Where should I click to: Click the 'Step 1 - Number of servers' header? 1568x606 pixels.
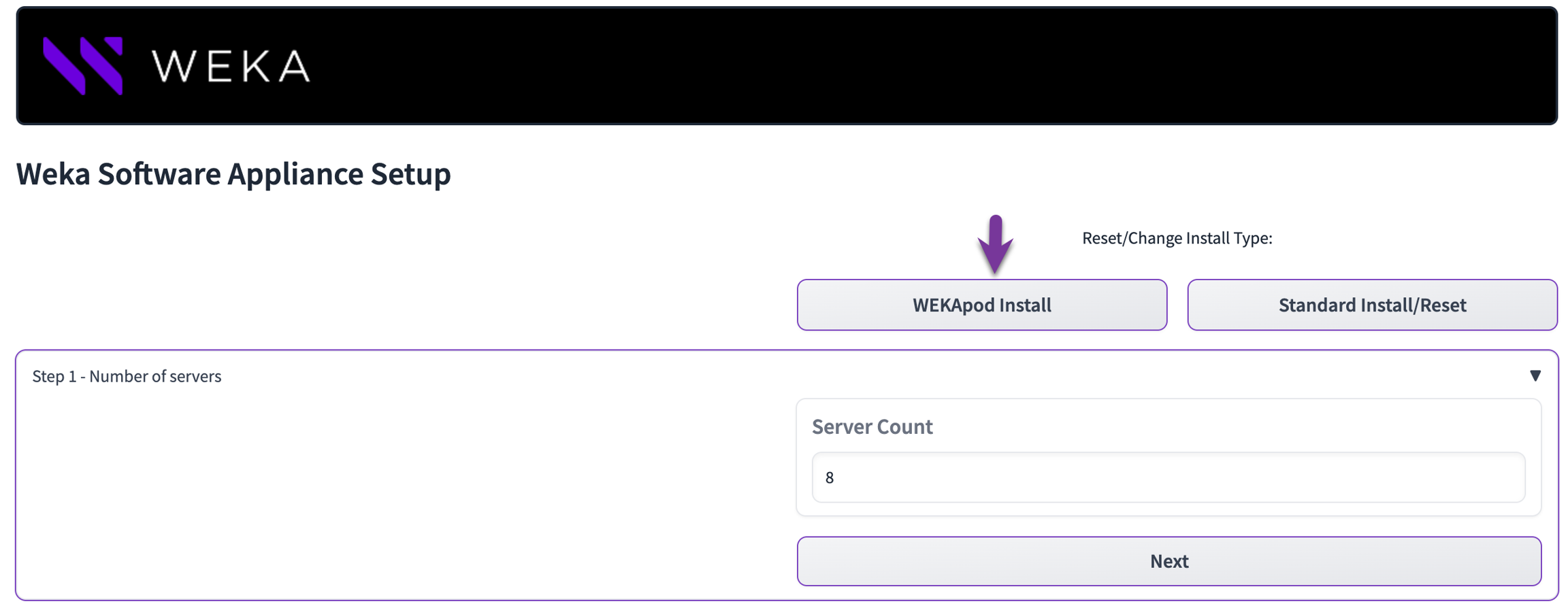pyautogui.click(x=127, y=377)
